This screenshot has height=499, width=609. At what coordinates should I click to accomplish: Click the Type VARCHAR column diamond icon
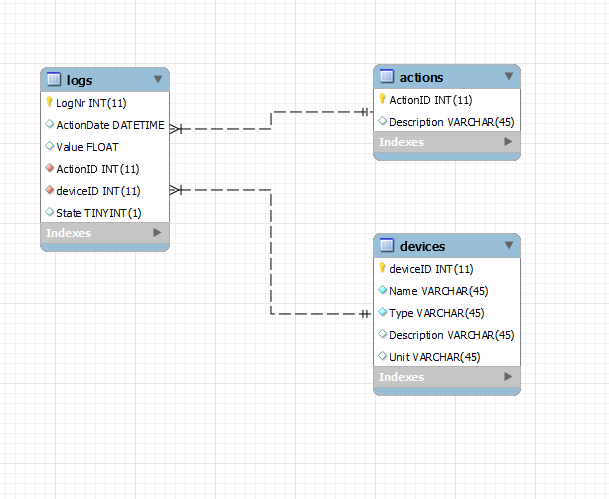[x=383, y=312]
